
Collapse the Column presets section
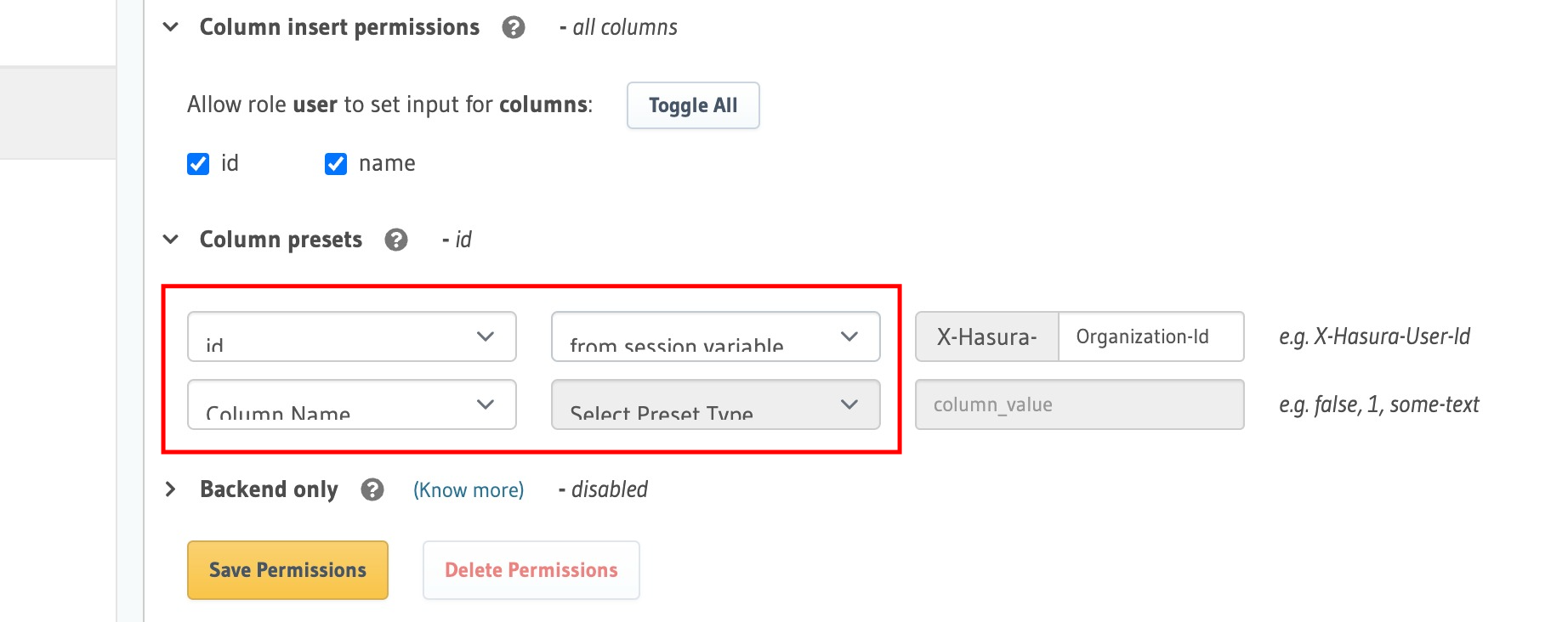[169, 240]
